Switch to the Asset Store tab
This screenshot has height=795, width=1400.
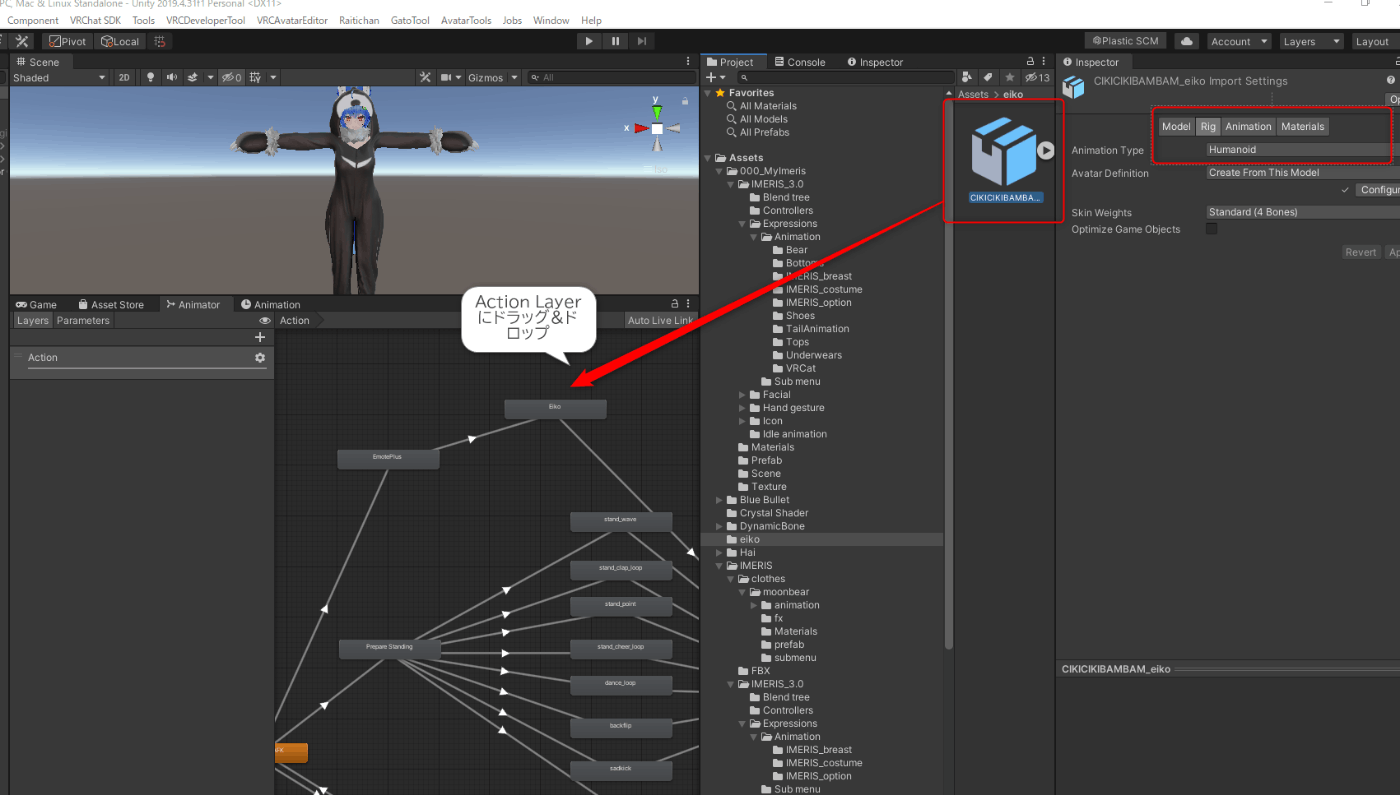point(111,305)
